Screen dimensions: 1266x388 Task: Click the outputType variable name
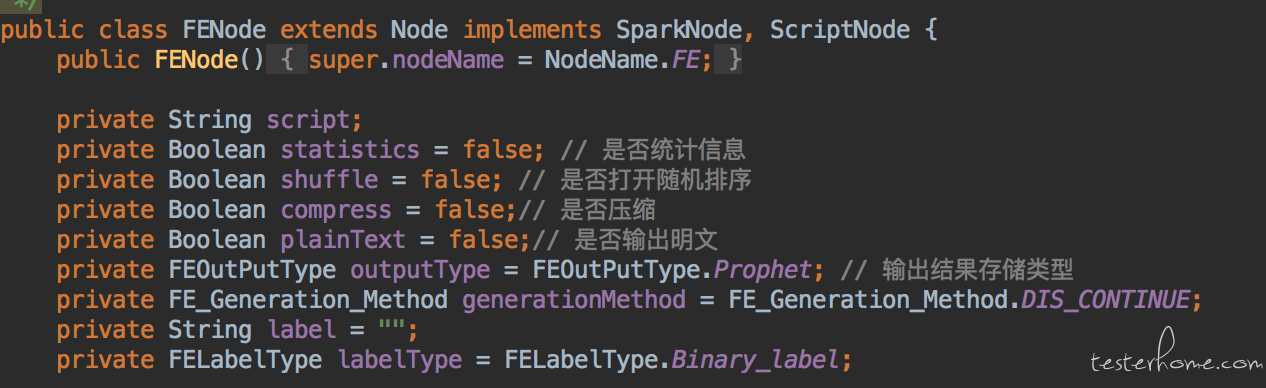click(x=419, y=270)
